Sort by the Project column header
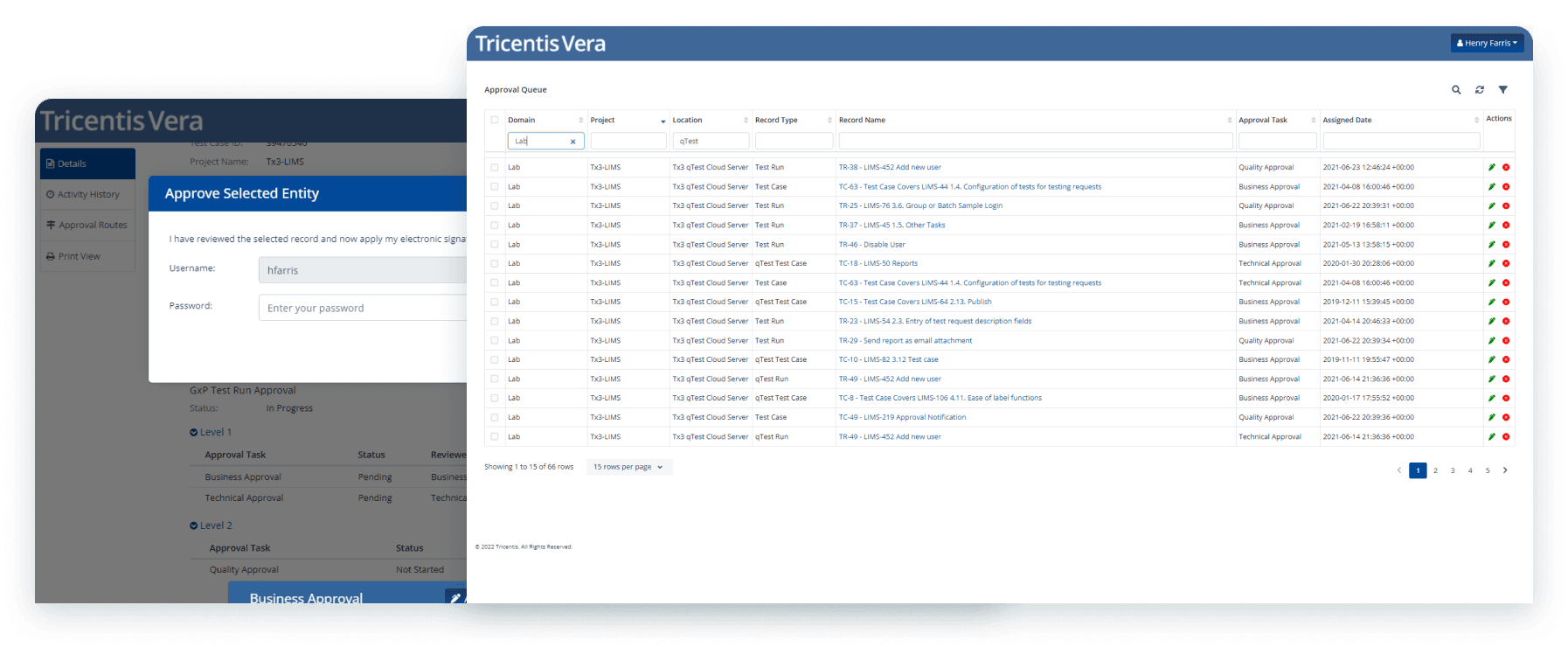Image resolution: width=1568 pixels, height=647 pixels. tap(602, 120)
